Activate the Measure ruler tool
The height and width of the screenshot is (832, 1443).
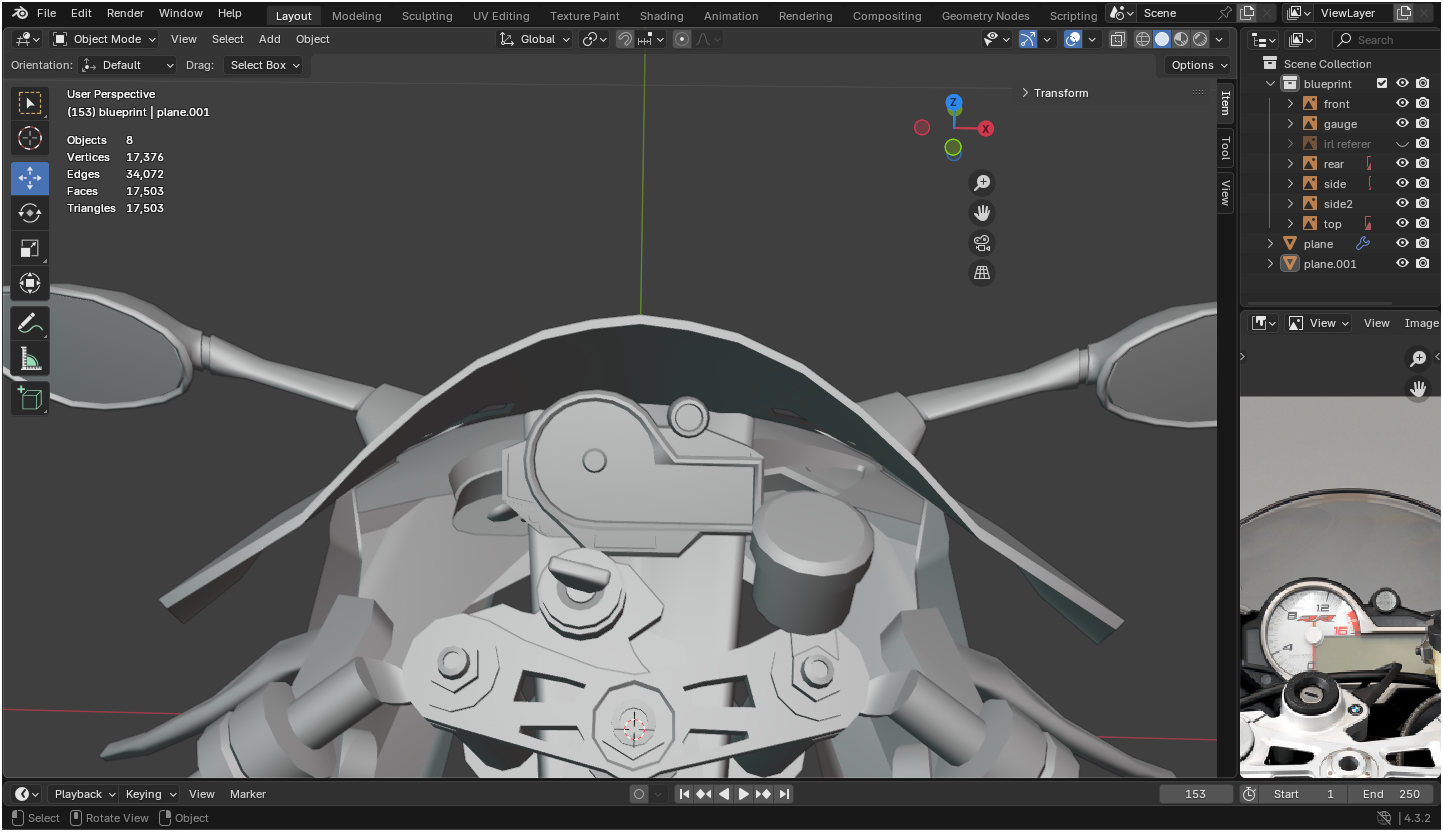tap(30, 358)
